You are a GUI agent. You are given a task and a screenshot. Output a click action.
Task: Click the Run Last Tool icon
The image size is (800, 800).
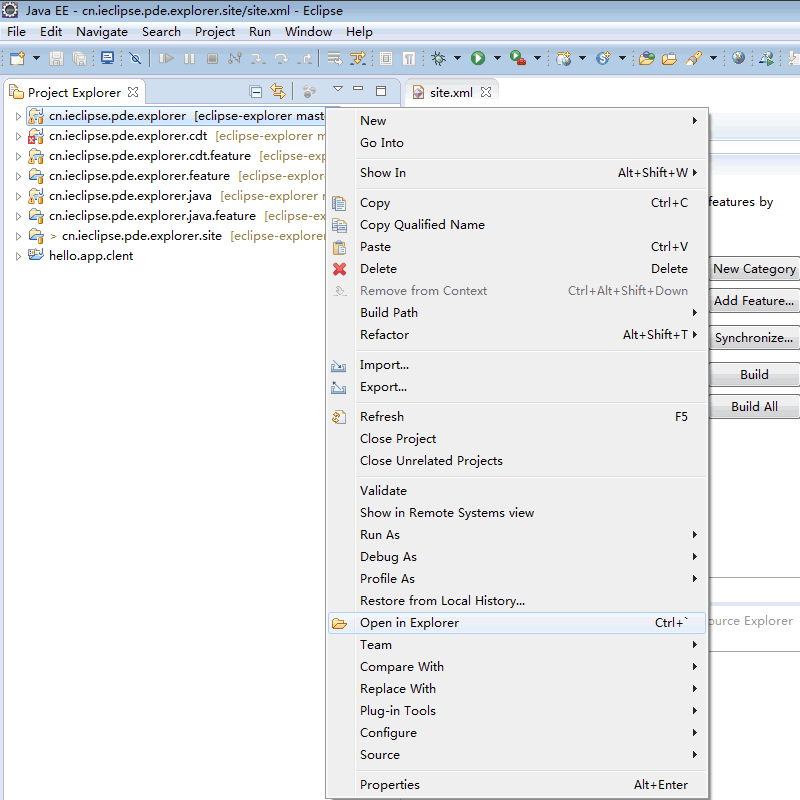518,59
